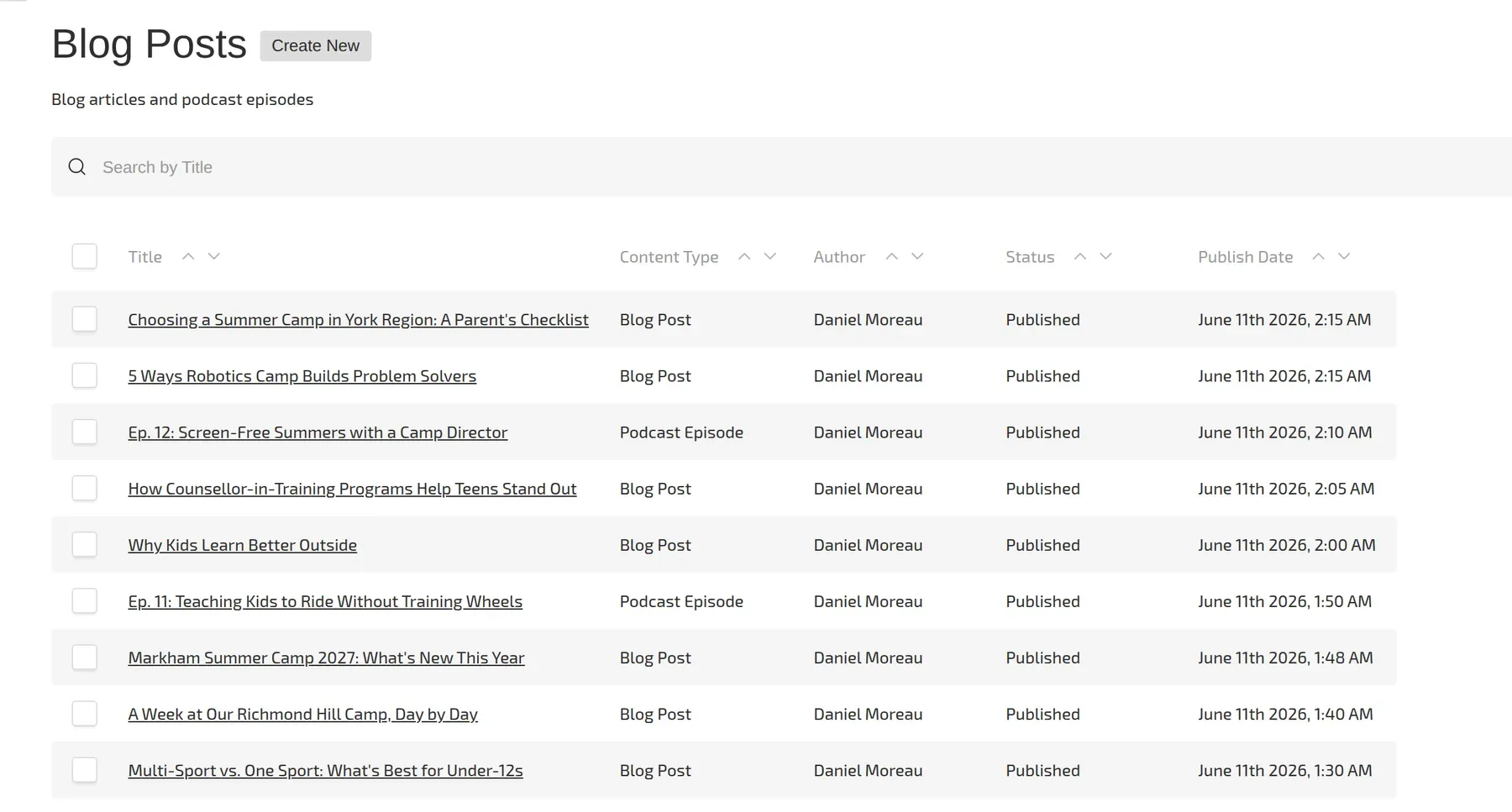
Task: Click the search magnifier icon
Action: click(x=77, y=166)
